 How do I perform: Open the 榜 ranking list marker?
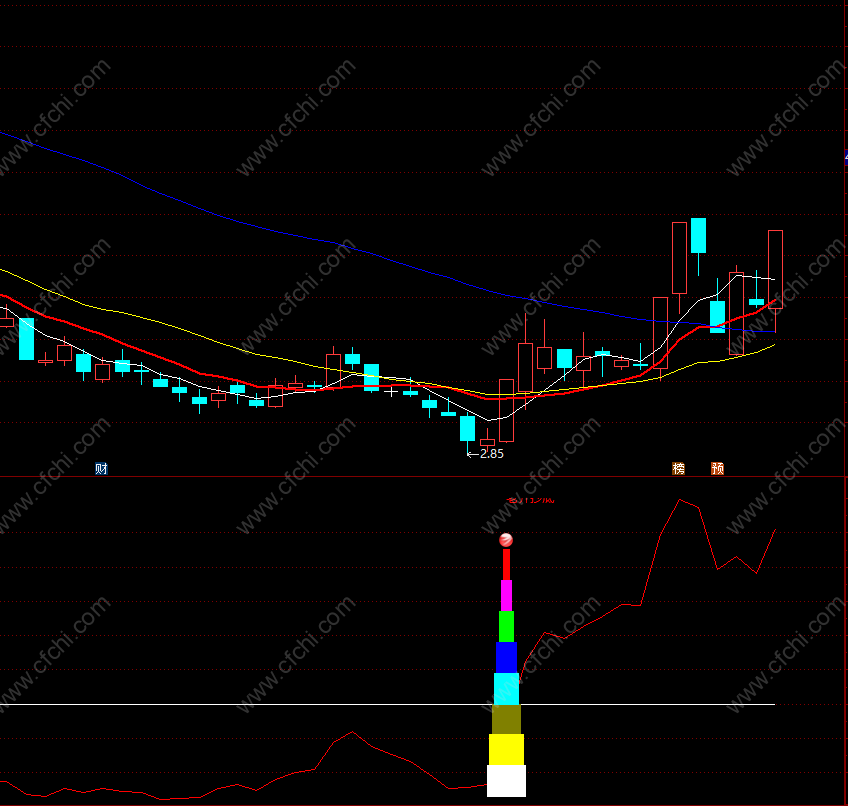coord(678,468)
